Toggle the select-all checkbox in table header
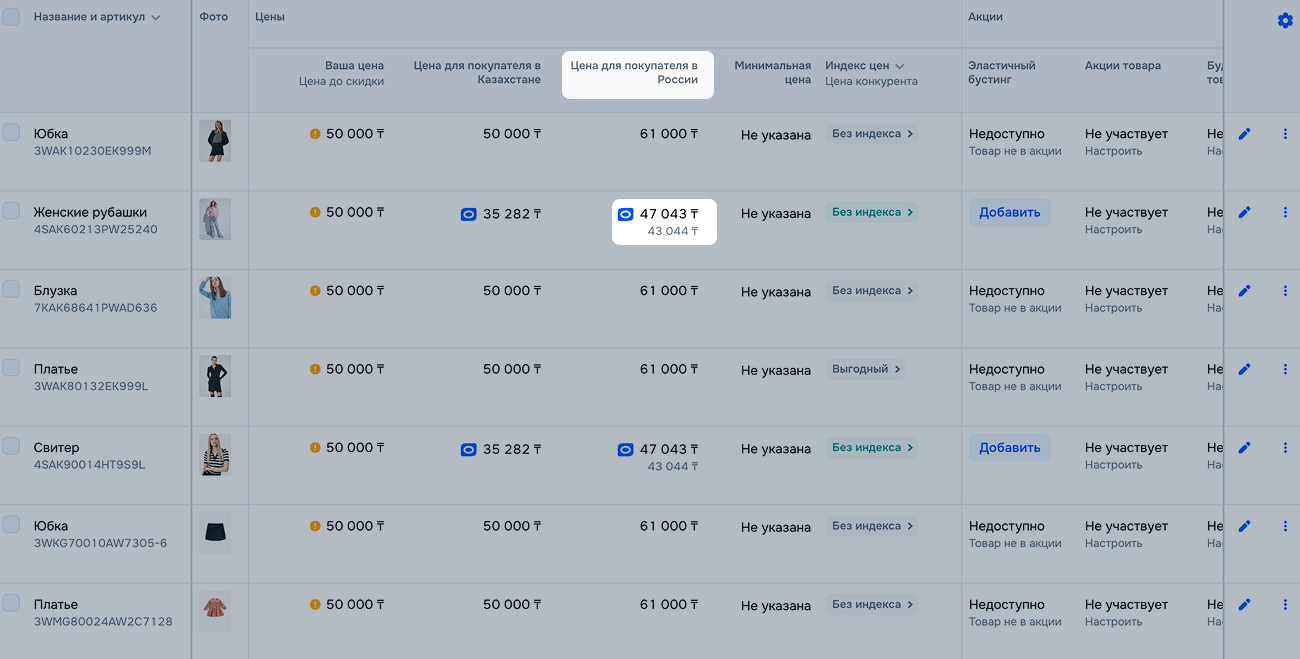The height and width of the screenshot is (659, 1300). [11, 17]
